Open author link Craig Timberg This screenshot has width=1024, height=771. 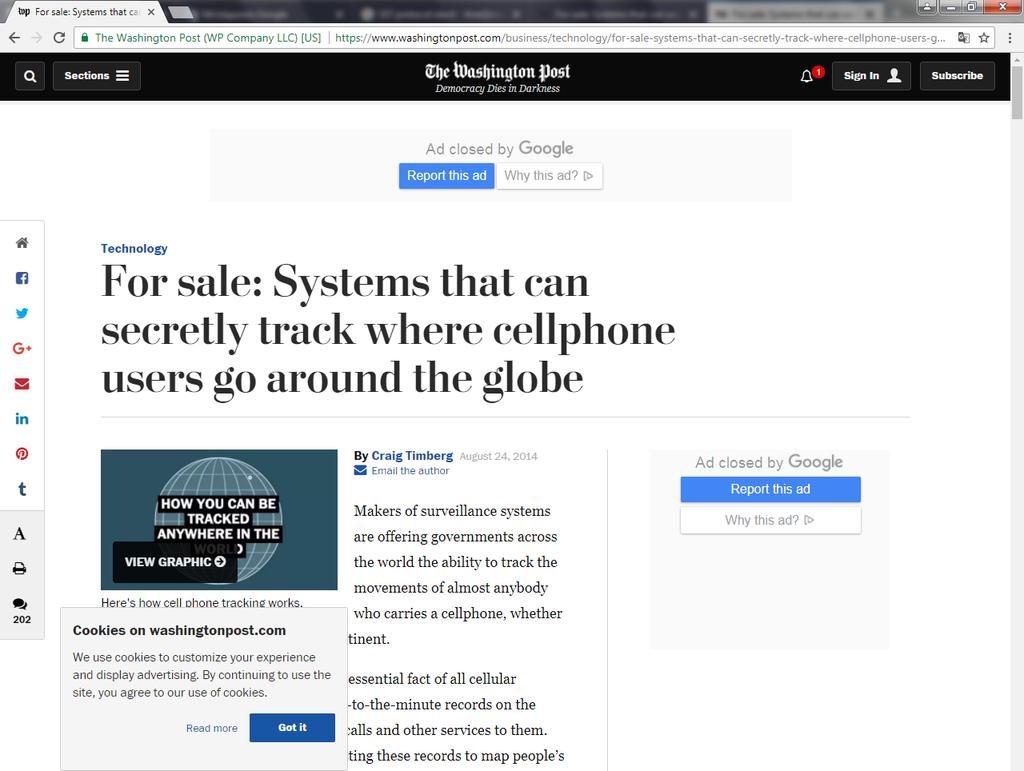[412, 456]
